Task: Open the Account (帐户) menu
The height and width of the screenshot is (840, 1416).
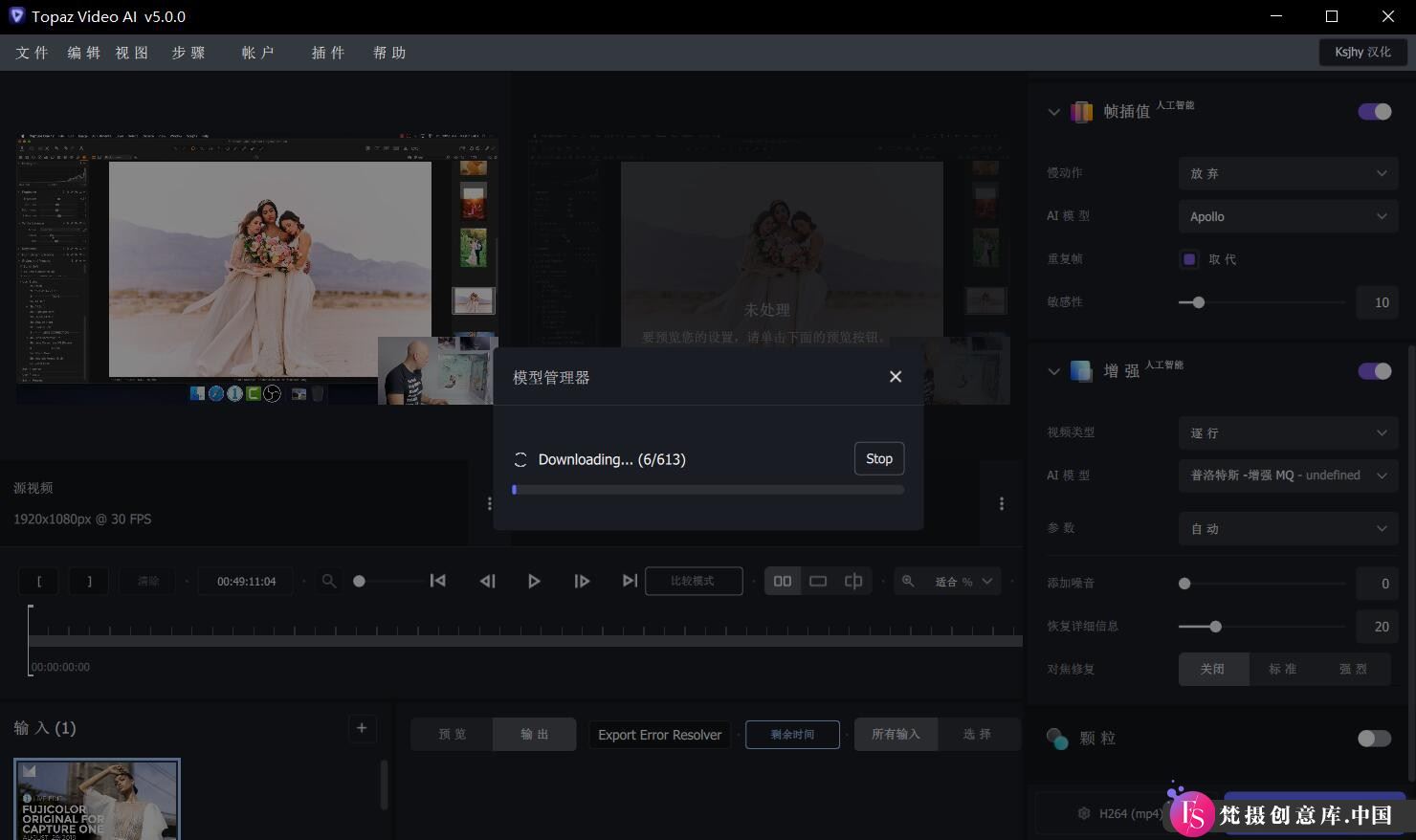Action: click(x=257, y=53)
